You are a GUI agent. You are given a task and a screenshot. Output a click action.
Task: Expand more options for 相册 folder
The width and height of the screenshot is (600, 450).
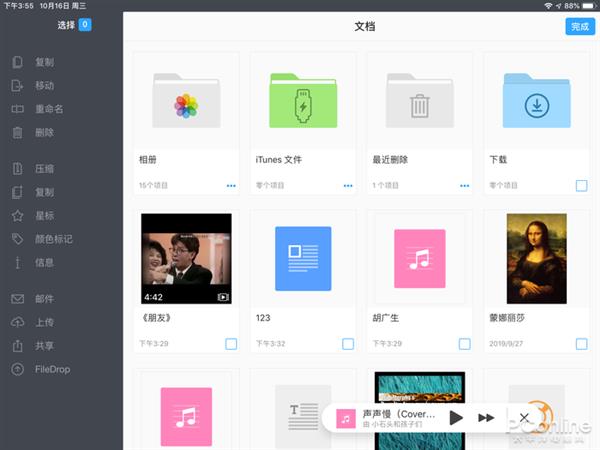click(231, 185)
